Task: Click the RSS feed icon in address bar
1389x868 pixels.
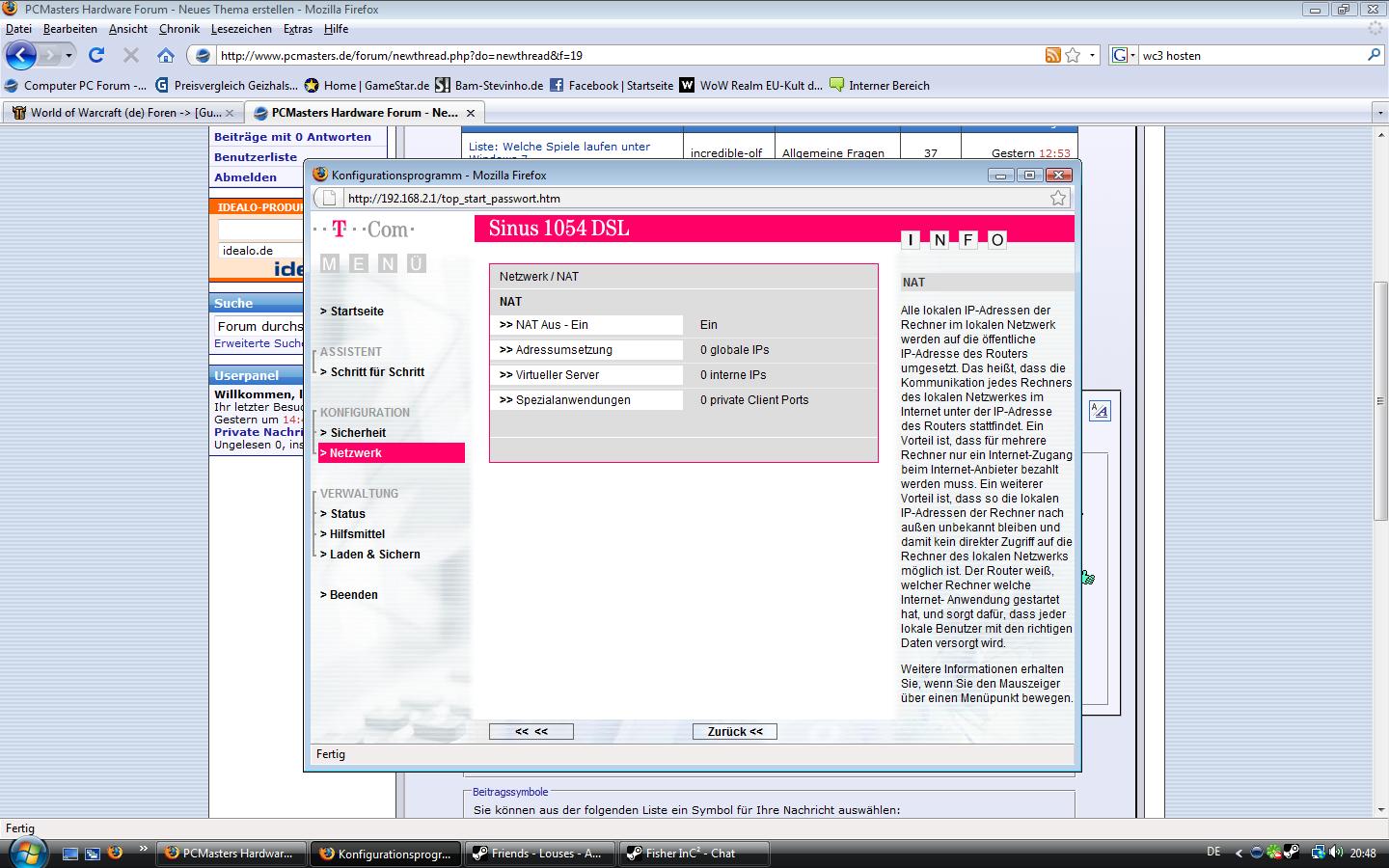Action: (1053, 55)
